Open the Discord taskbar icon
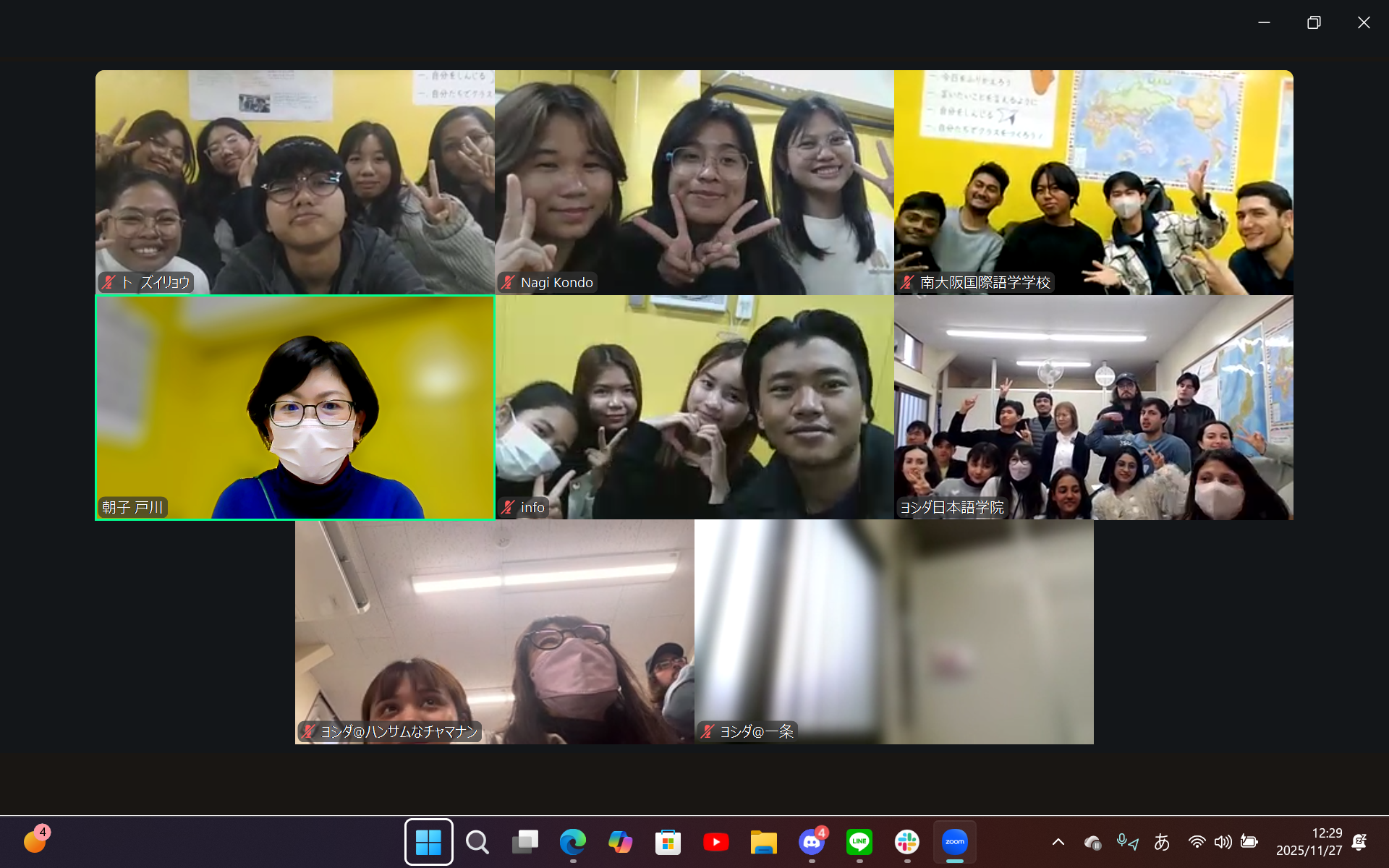 (811, 842)
